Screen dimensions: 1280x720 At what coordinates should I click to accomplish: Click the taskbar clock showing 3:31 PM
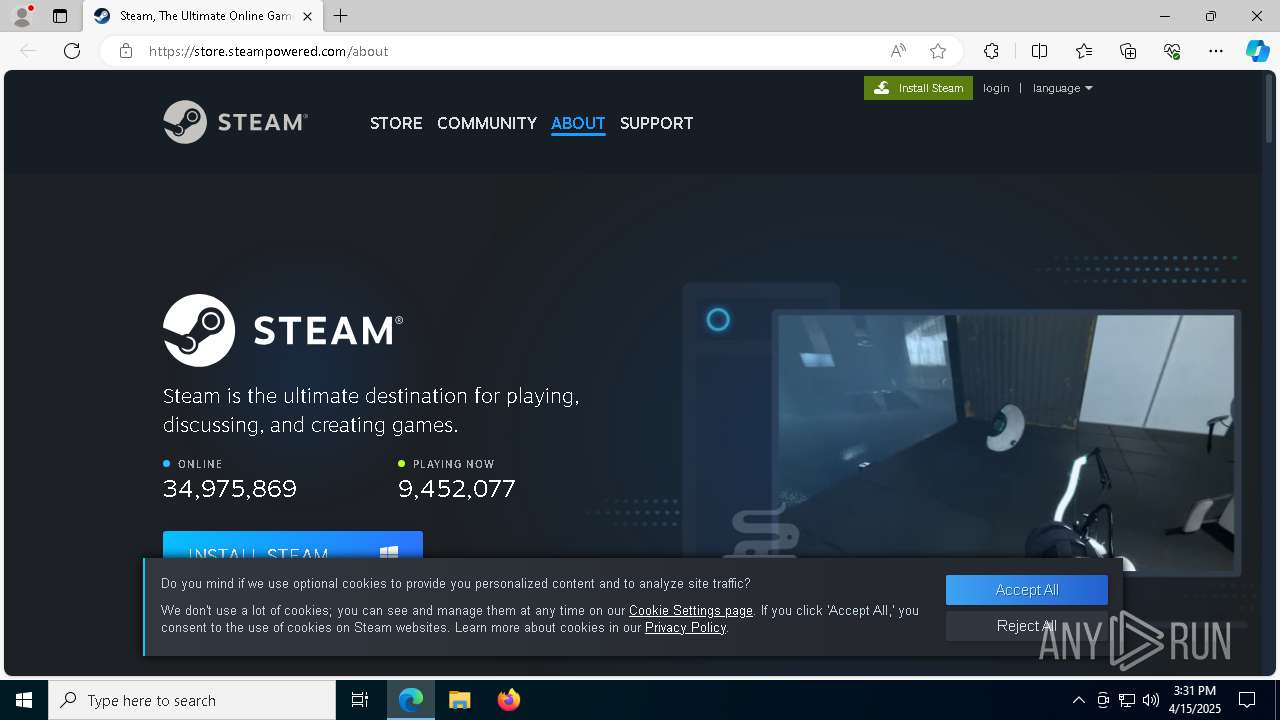click(x=1195, y=700)
